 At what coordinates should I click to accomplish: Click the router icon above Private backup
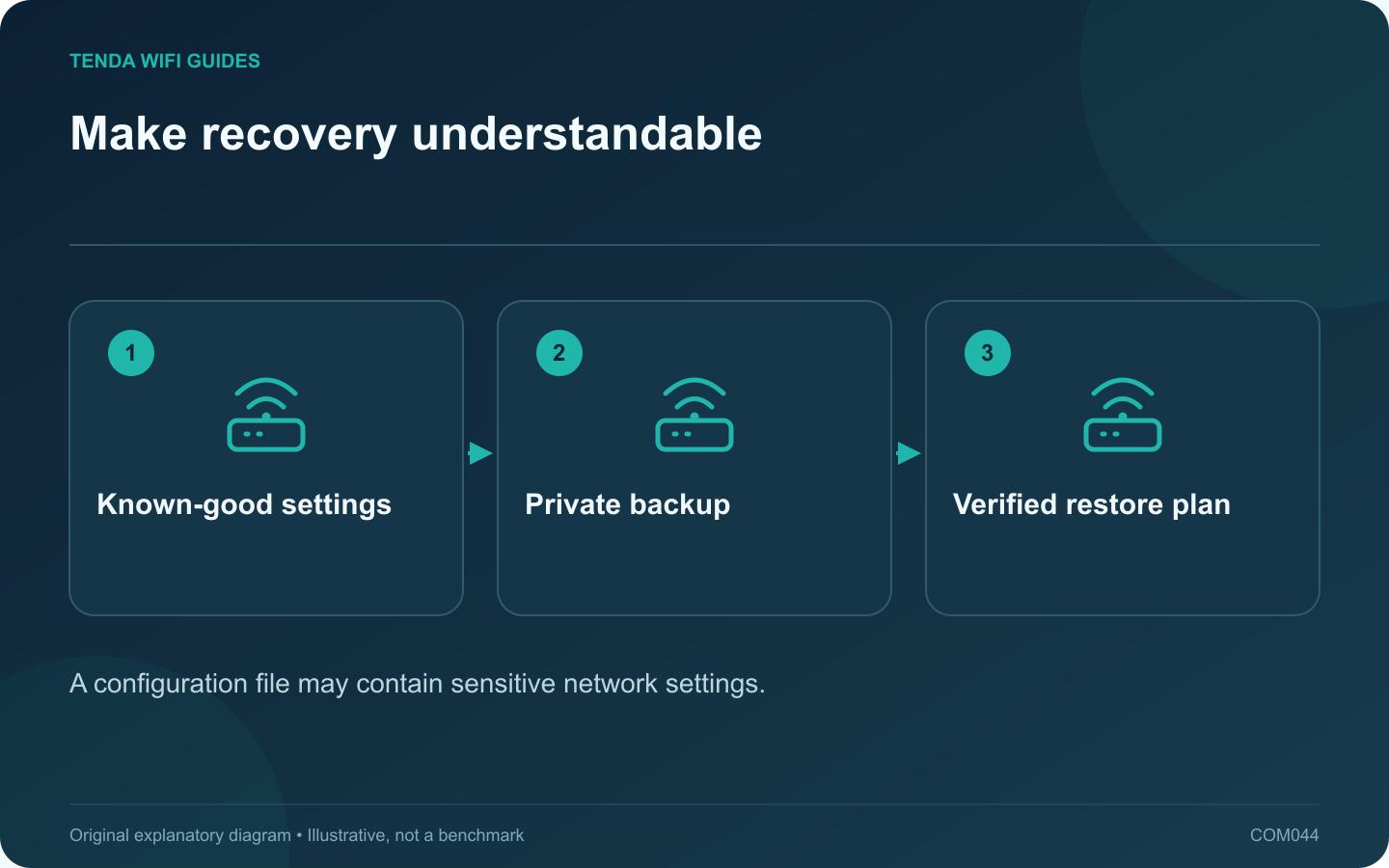pyautogui.click(x=694, y=415)
